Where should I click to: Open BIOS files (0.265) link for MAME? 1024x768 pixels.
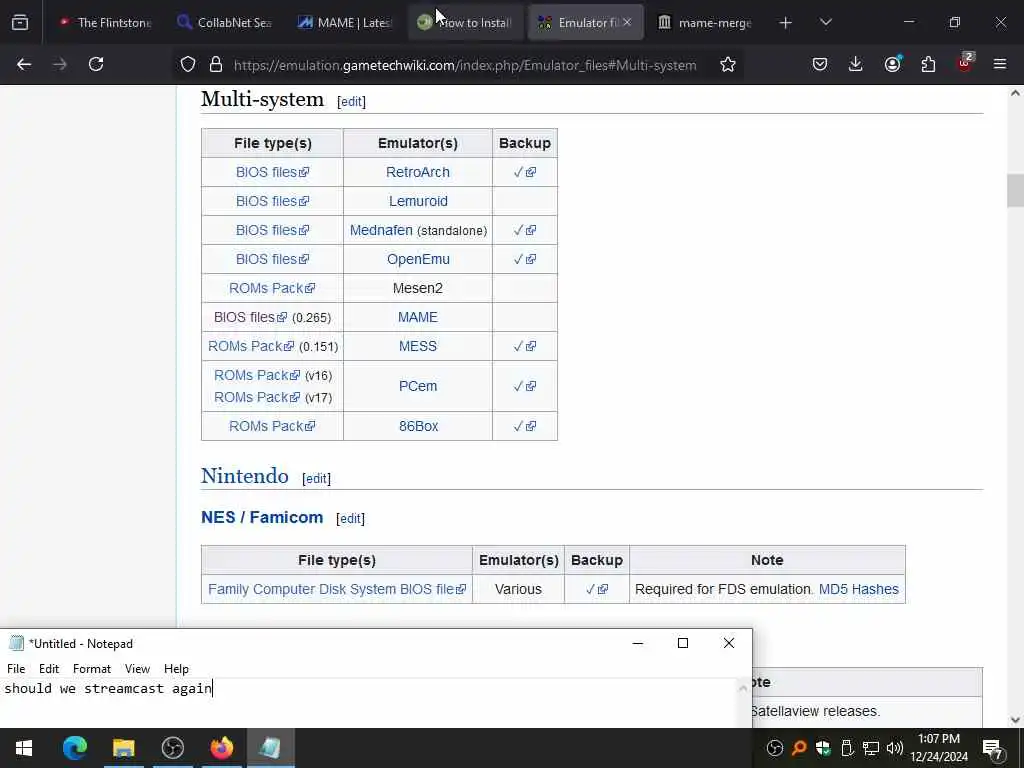(x=250, y=317)
